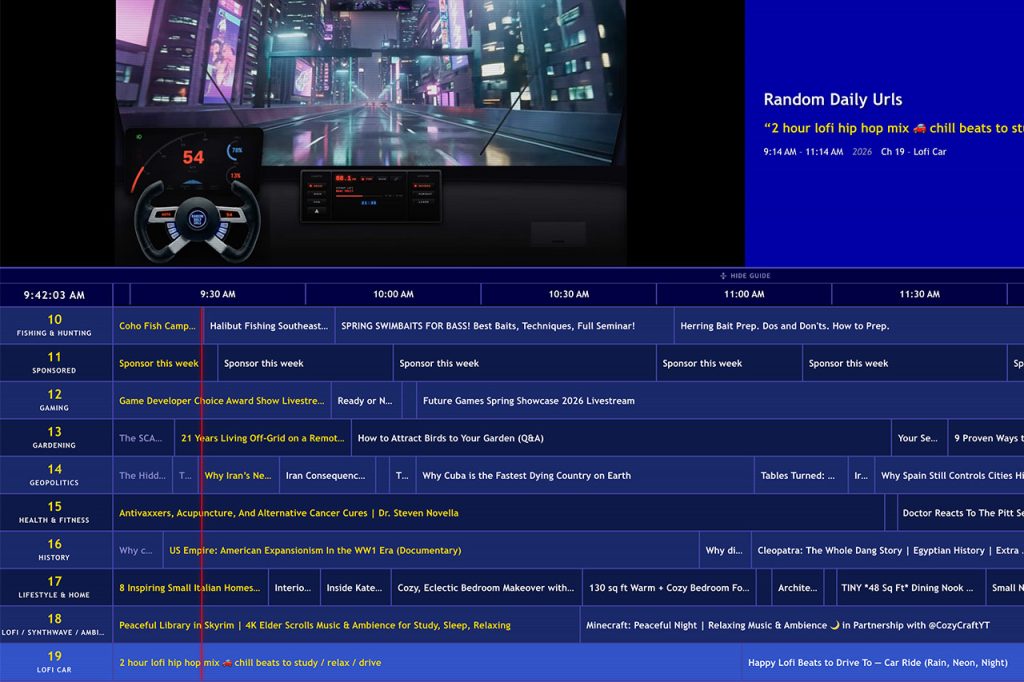This screenshot has width=1024, height=682.
Task: Select How to Attract Birds to Your Garden
Action: coord(450,438)
